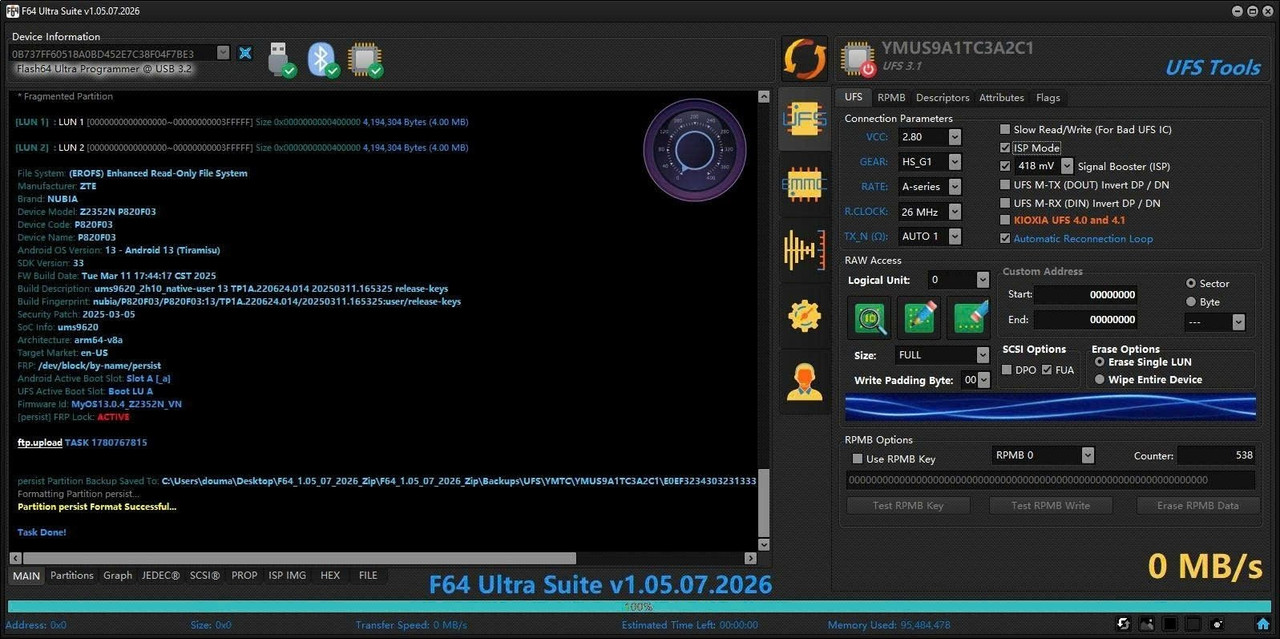The height and width of the screenshot is (639, 1280).
Task: Select the Byte radio button
Action: coord(1191,302)
